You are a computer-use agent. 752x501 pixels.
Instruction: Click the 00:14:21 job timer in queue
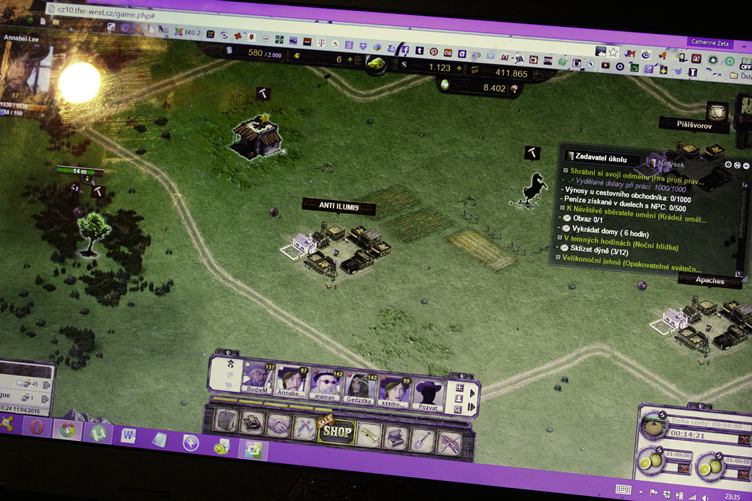(x=687, y=434)
